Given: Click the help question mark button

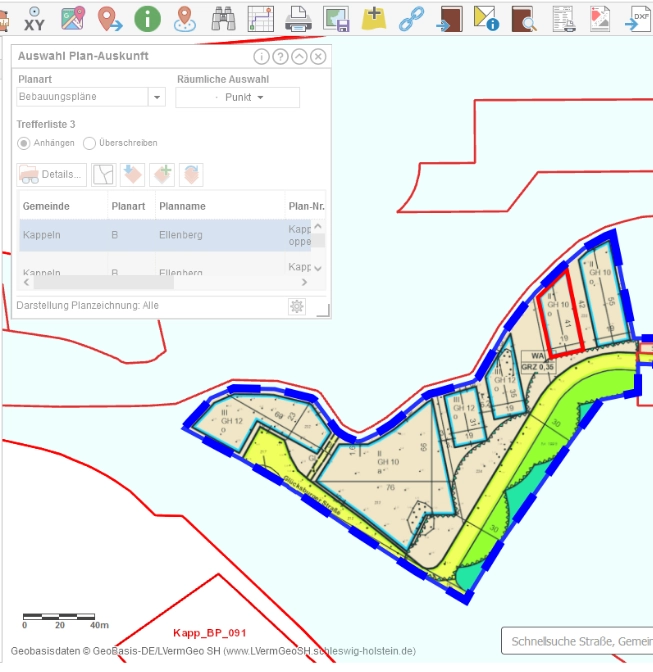Looking at the screenshot, I should [280, 57].
